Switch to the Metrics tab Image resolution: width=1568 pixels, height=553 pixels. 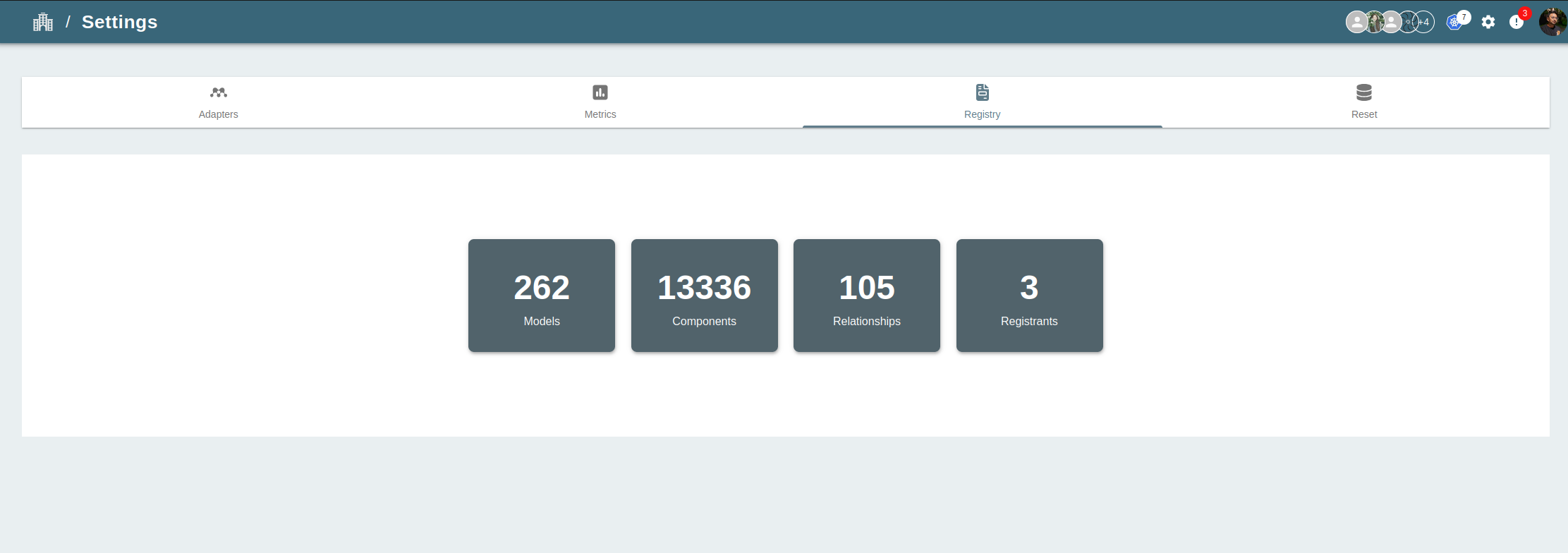pos(600,103)
